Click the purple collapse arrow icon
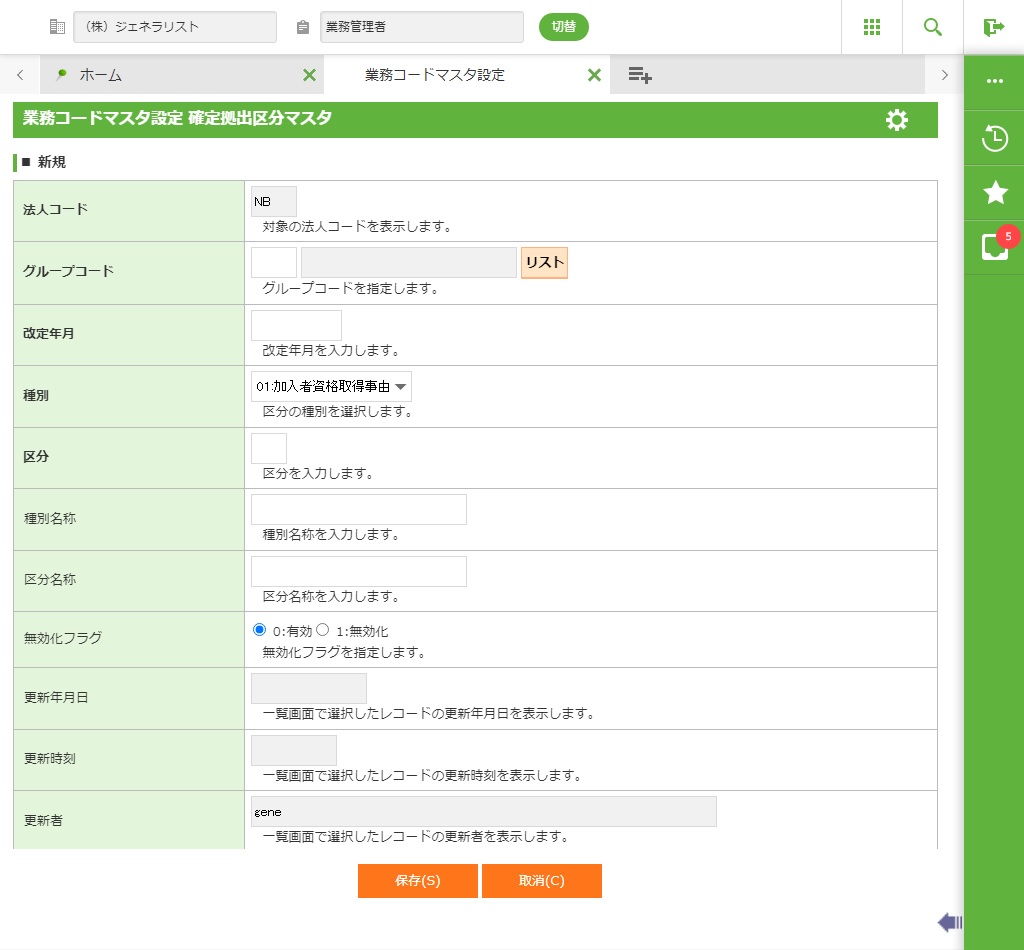The width and height of the screenshot is (1024, 950). click(x=949, y=922)
